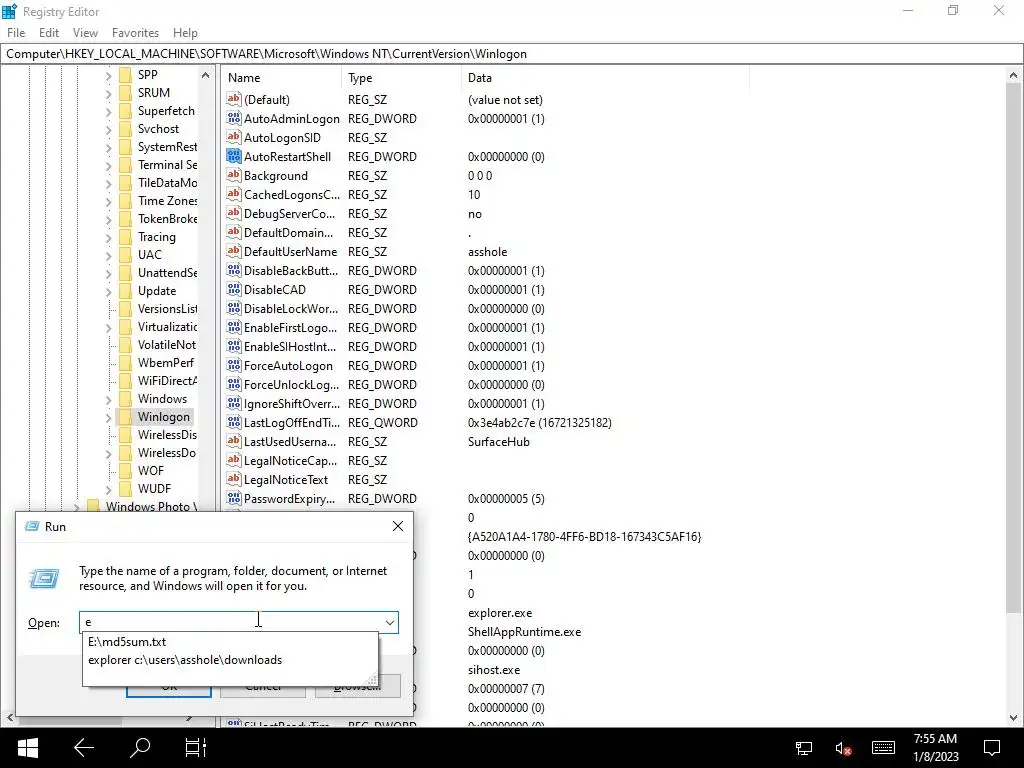Click the 'ShellAppRuntime.exe' data value
1024x768 pixels.
(524, 632)
